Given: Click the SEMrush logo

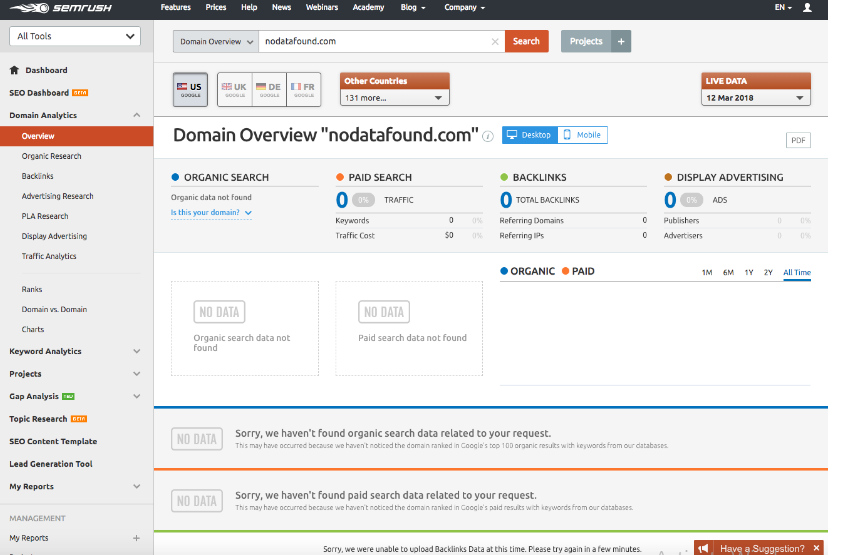Looking at the screenshot, I should pos(60,8).
